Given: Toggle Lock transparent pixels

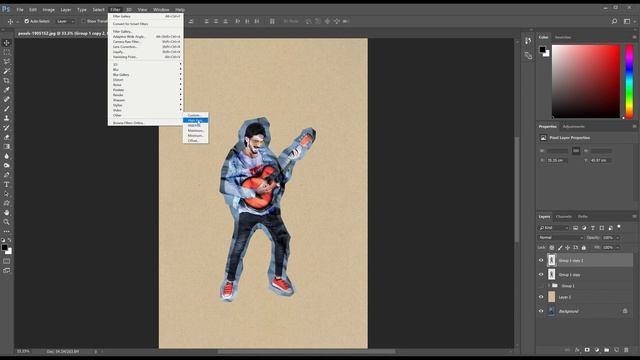Looking at the screenshot, I should pos(552,248).
